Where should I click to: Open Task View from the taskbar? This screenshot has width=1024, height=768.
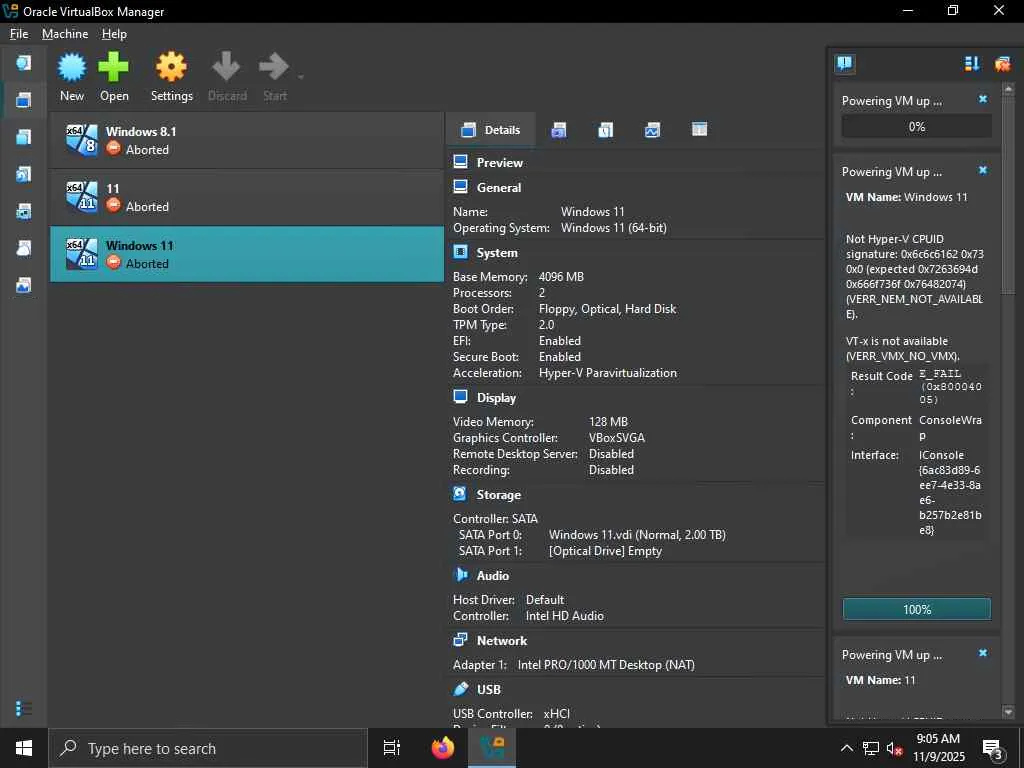pos(392,748)
